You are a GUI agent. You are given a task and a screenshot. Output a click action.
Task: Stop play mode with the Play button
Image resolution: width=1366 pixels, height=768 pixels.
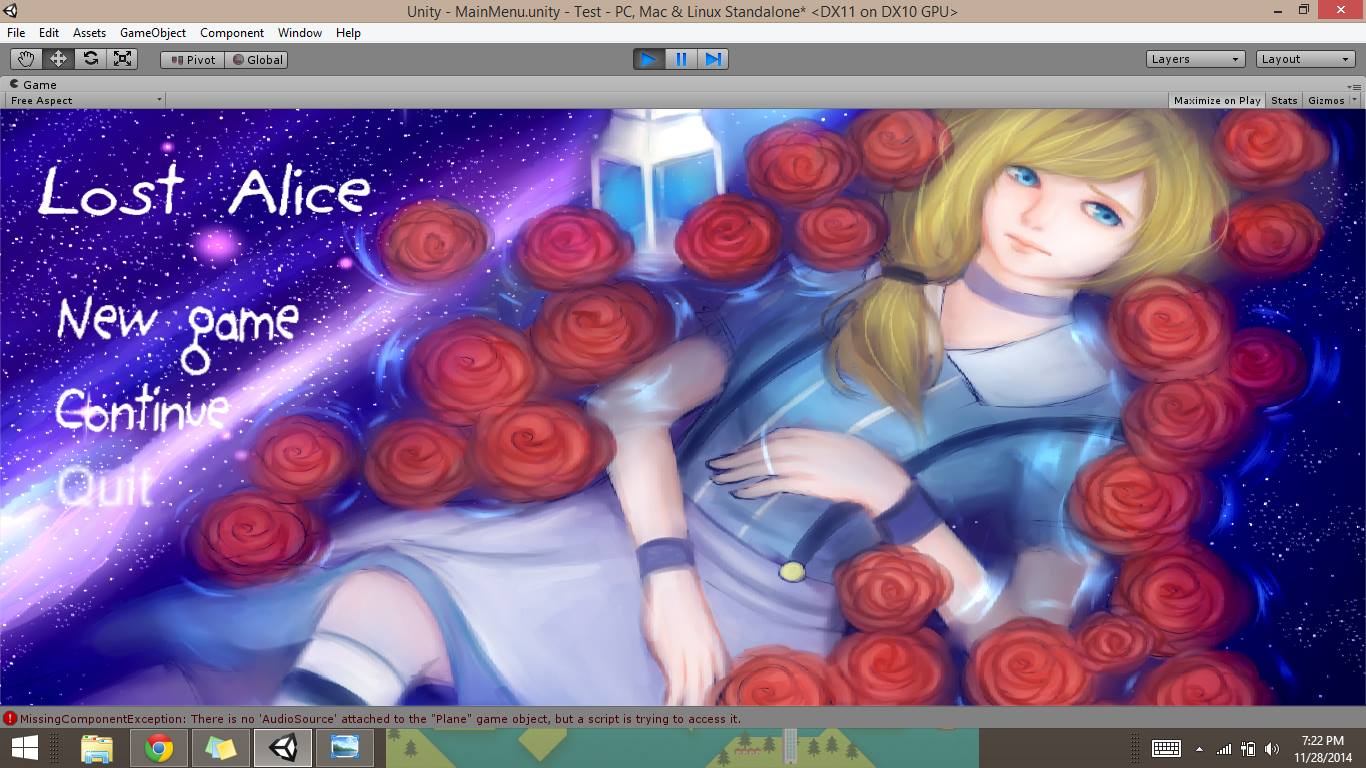(x=649, y=59)
